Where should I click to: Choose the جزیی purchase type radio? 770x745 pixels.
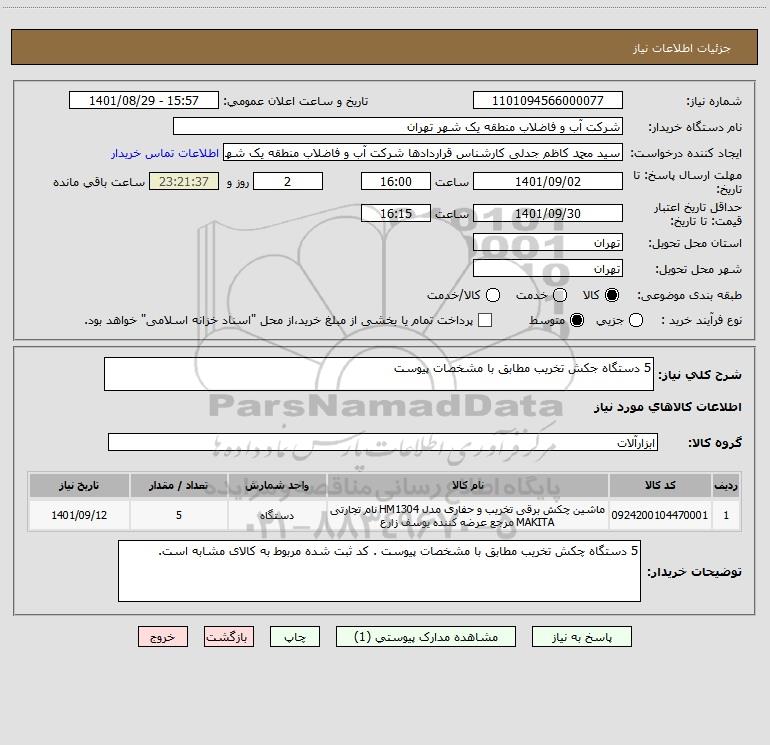tap(636, 320)
